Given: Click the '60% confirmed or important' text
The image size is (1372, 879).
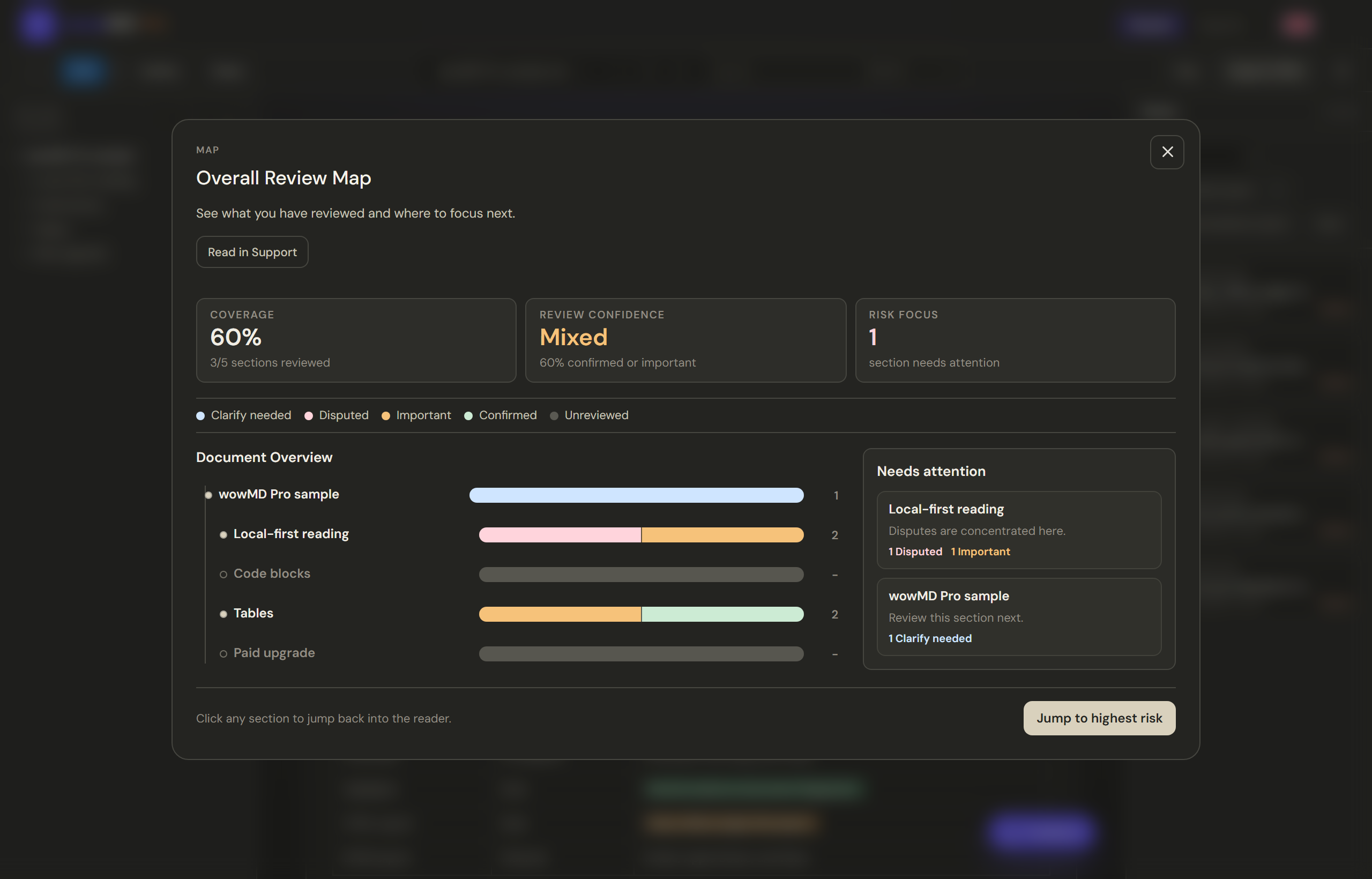Looking at the screenshot, I should [x=617, y=362].
